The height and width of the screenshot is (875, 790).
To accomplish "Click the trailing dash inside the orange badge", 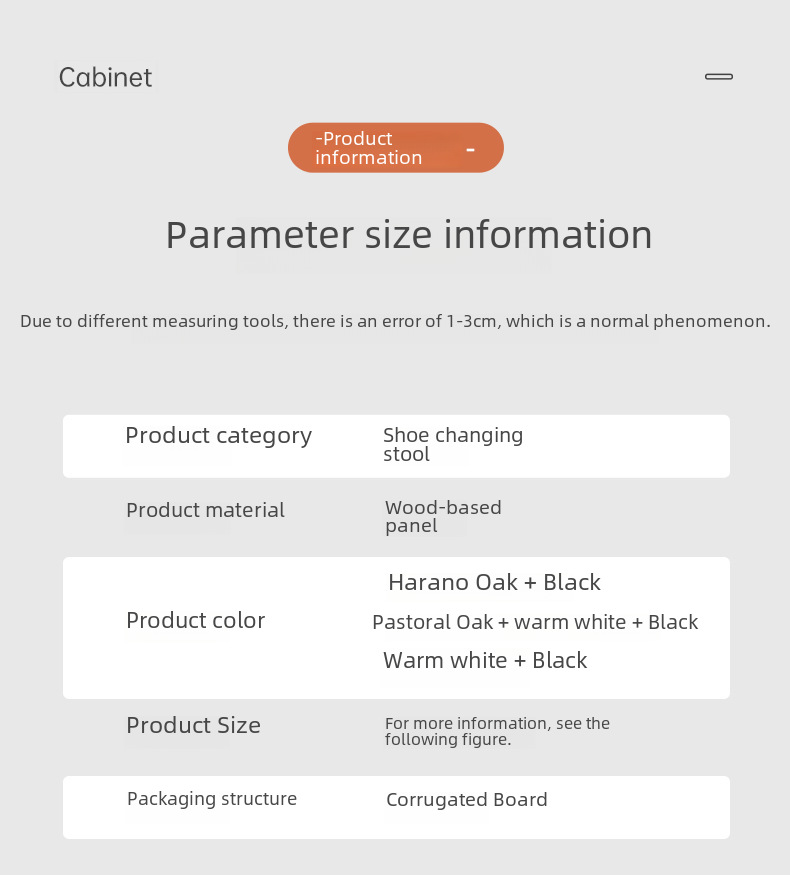I will 470,149.
